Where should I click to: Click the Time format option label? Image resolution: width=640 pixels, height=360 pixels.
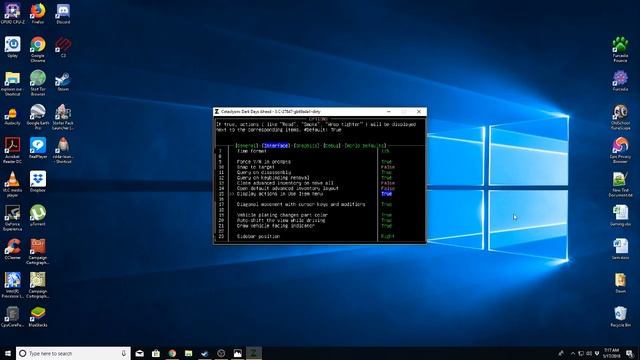tap(251, 151)
